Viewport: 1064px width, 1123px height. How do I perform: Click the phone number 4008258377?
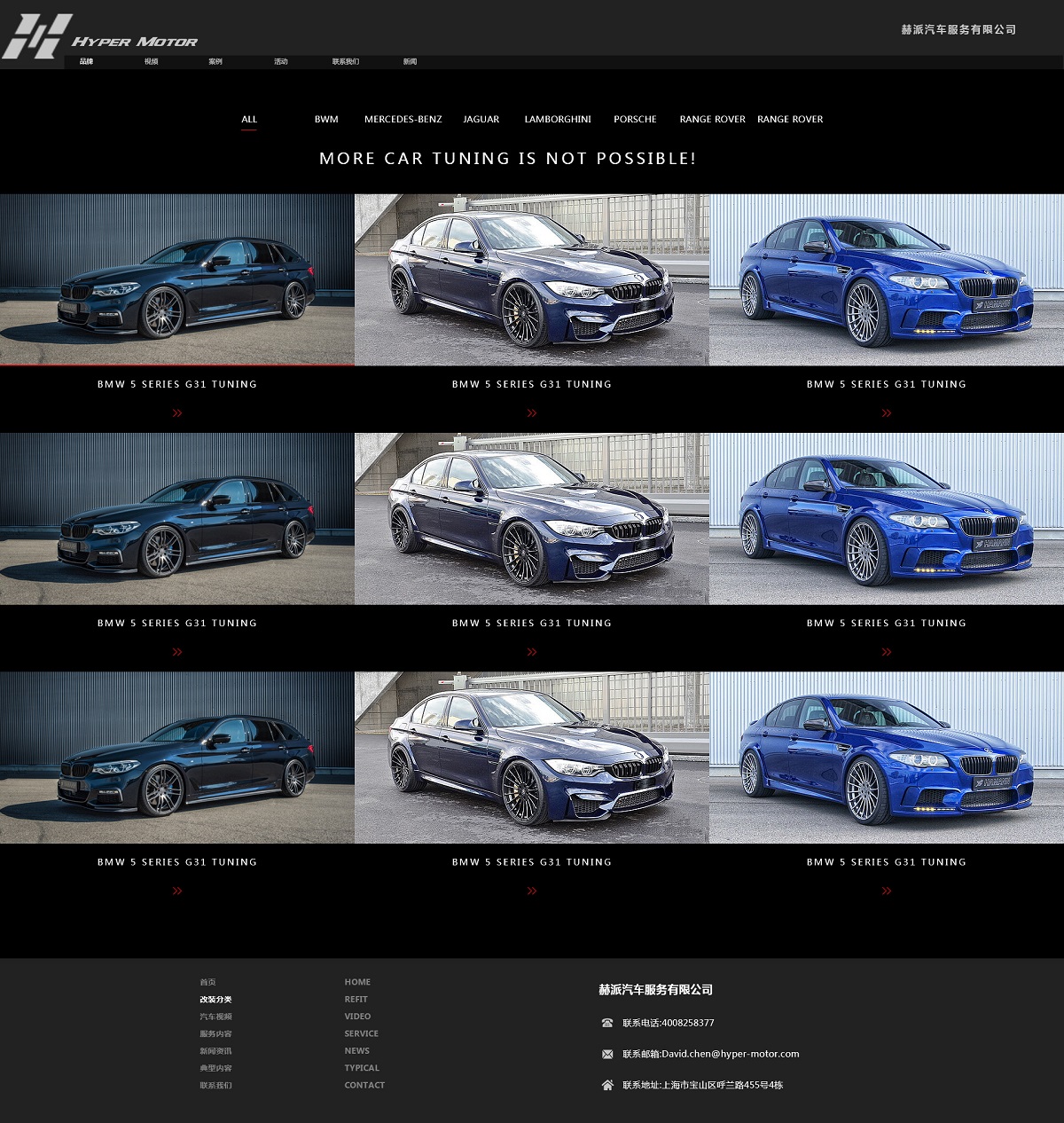pyautogui.click(x=688, y=1023)
